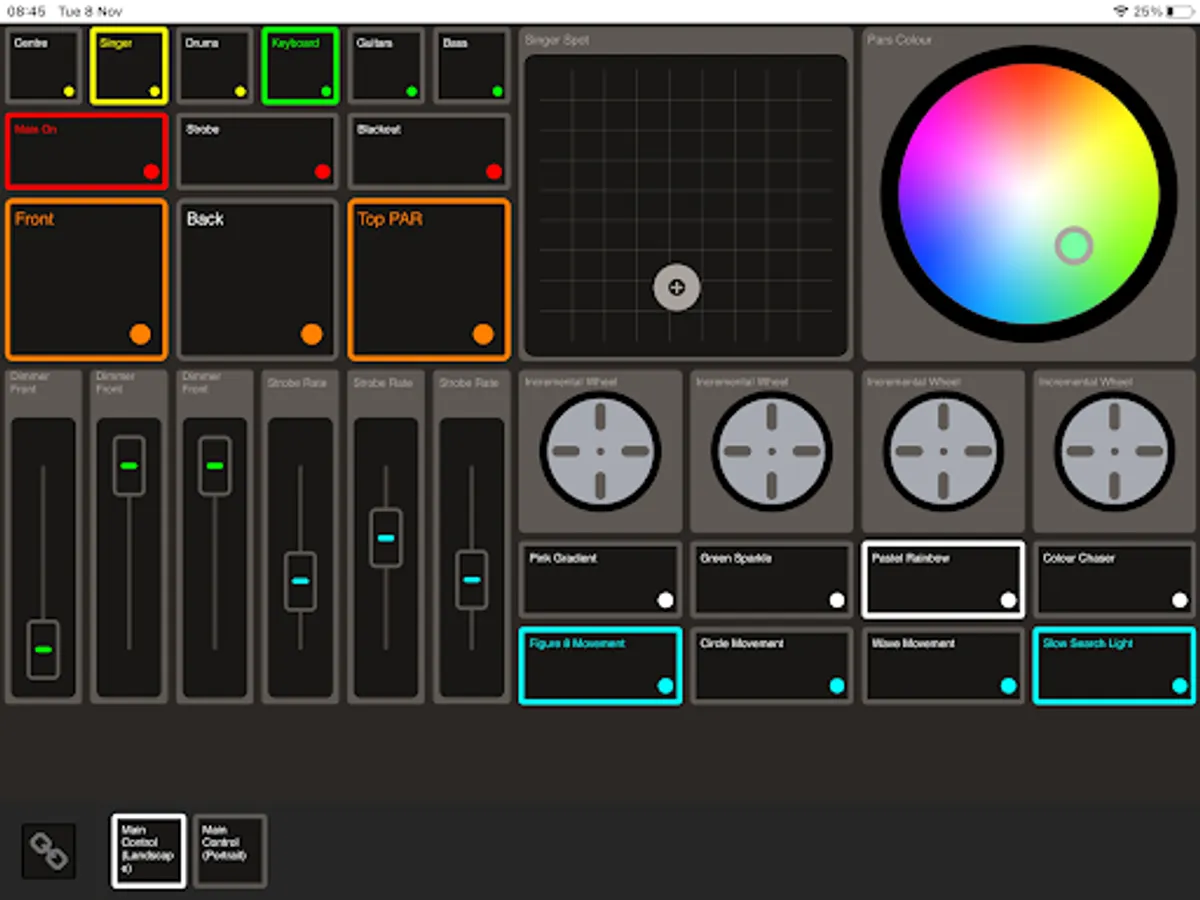Enable the Slow Search Light effect
1200x900 pixels.
[x=1112, y=665]
